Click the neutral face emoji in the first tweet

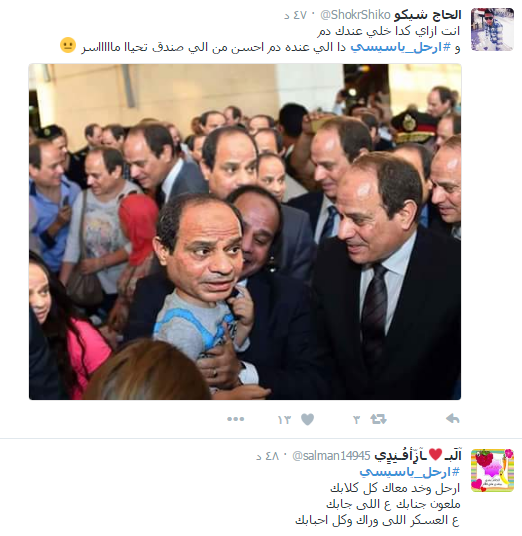pos(68,45)
